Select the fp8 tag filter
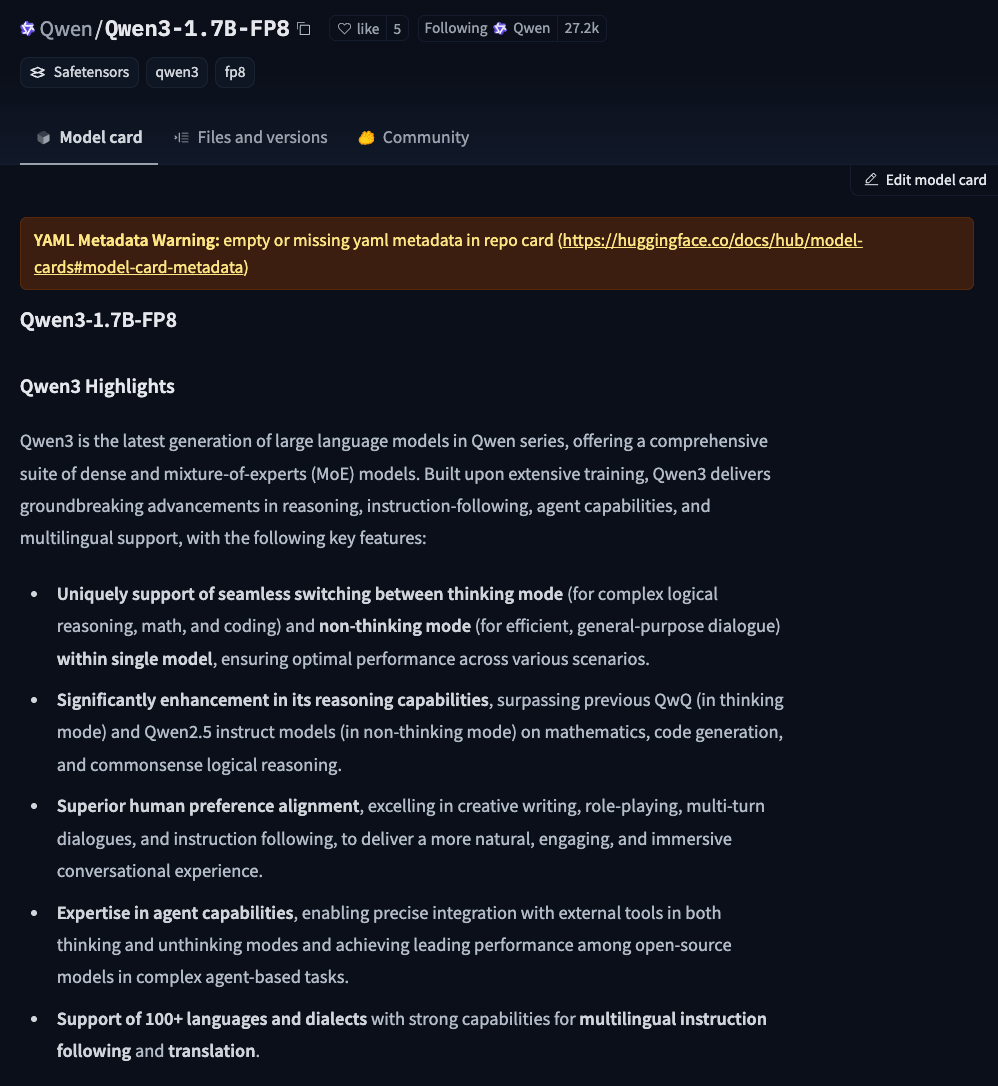The height and width of the screenshot is (1086, 998). [x=234, y=72]
